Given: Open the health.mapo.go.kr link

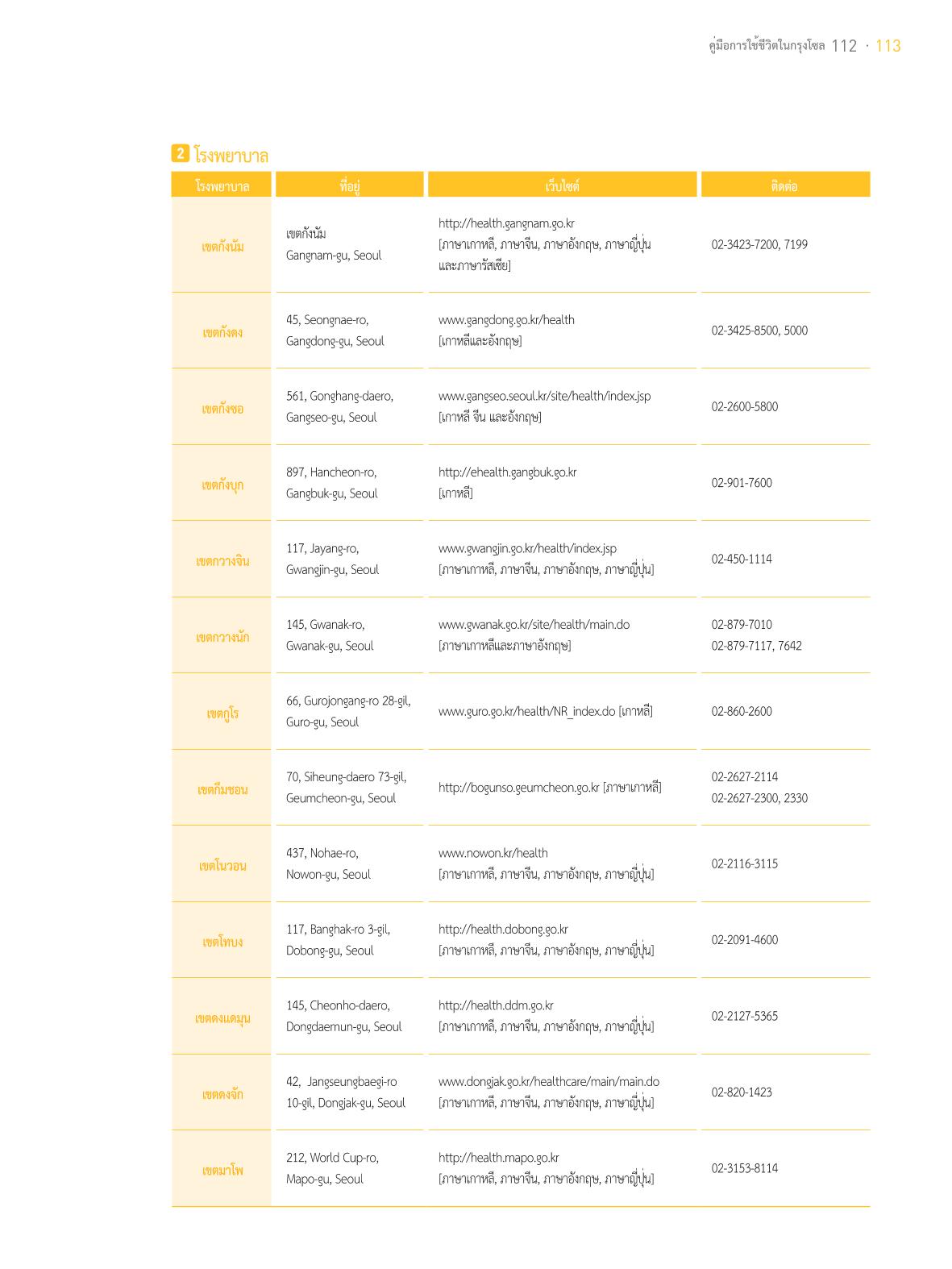Looking at the screenshot, I should [498, 1158].
